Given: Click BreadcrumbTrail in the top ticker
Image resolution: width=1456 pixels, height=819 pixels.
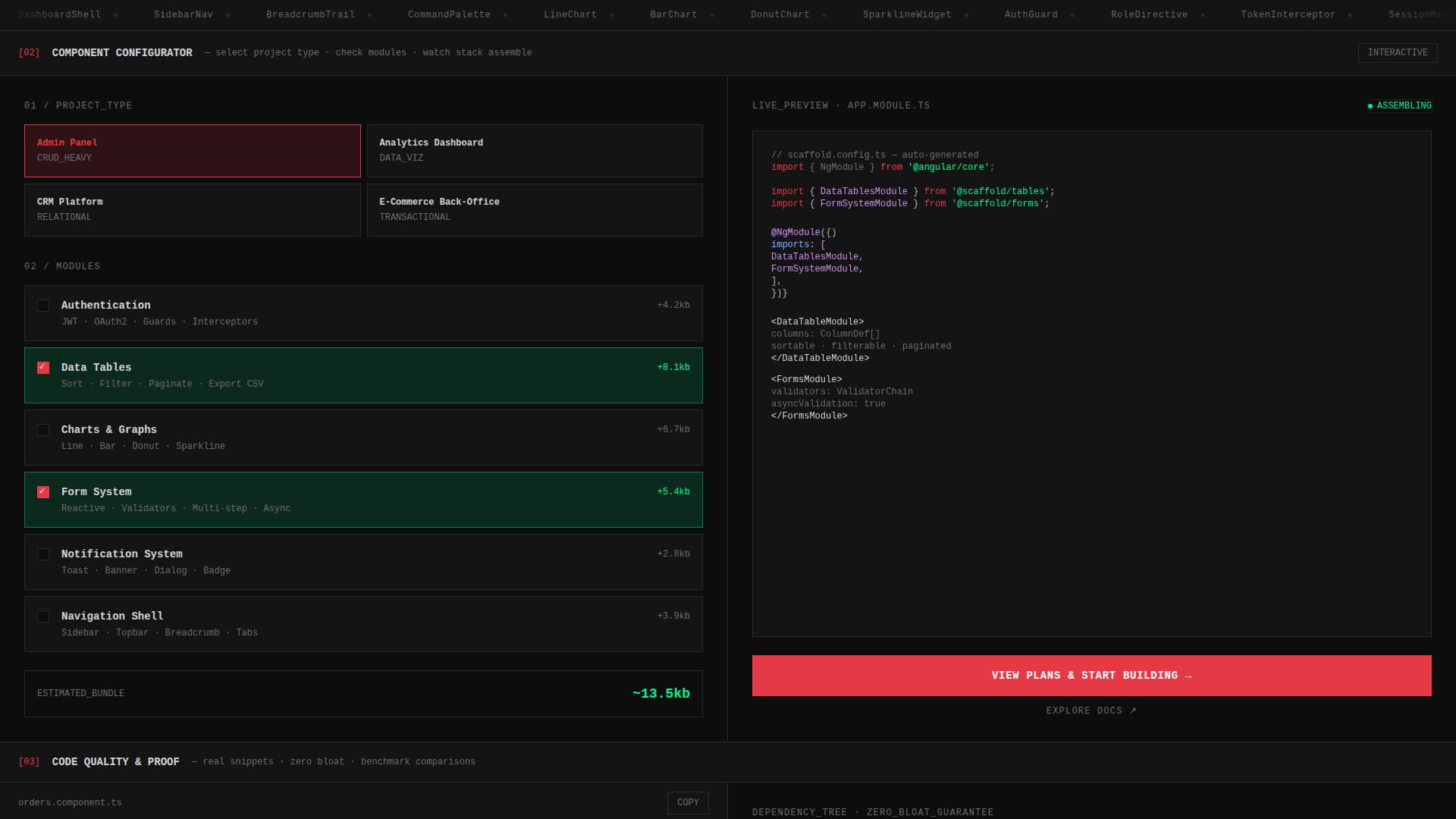Looking at the screenshot, I should click(310, 14).
